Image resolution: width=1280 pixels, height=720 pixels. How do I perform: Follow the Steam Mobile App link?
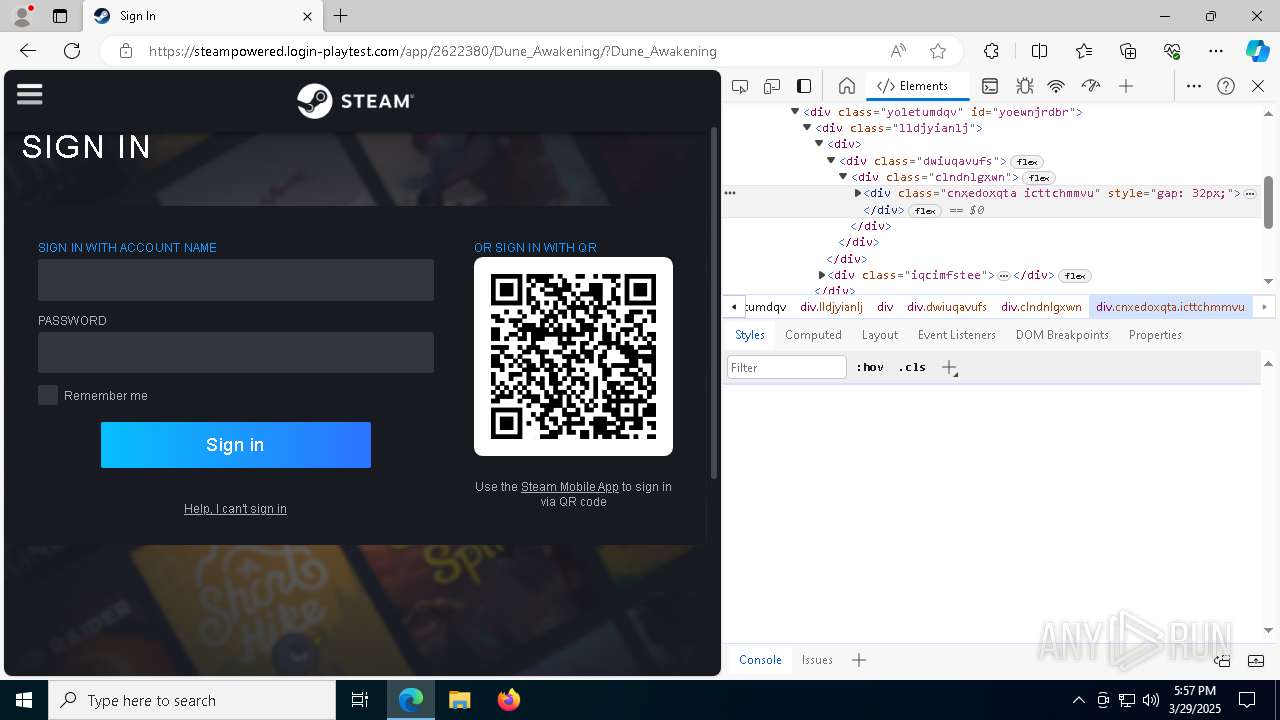[x=570, y=487]
